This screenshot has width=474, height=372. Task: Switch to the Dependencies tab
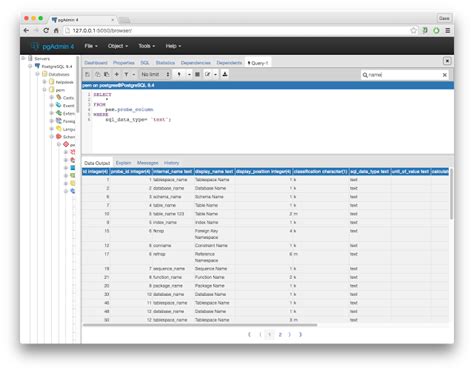coord(196,63)
